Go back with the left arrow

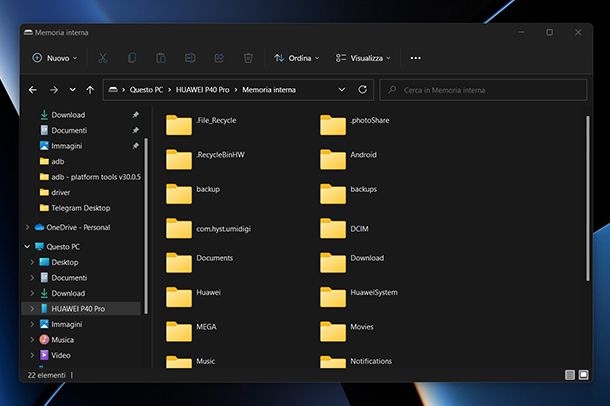click(33, 90)
